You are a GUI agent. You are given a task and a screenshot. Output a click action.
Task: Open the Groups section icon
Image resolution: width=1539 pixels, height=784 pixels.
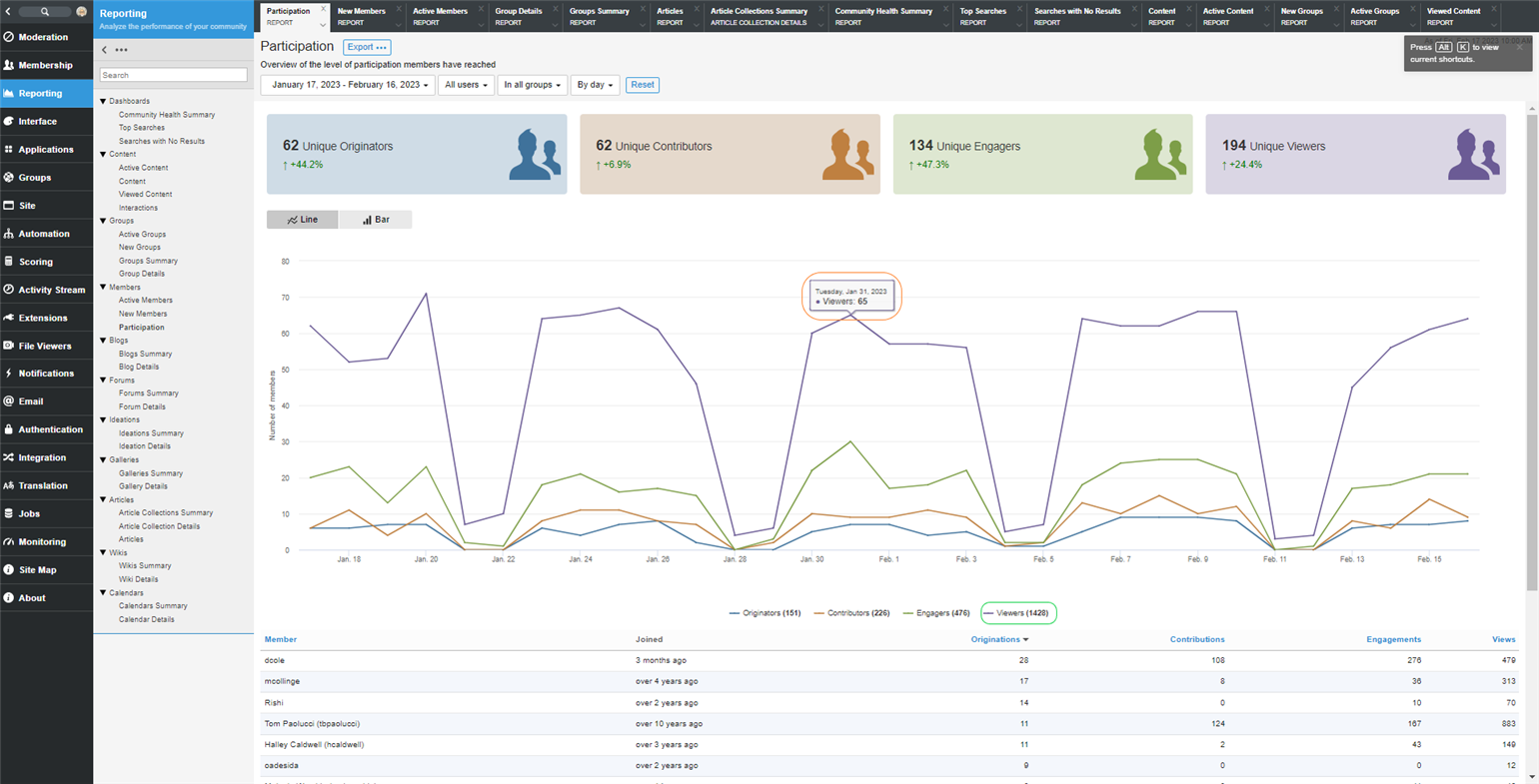[x=9, y=177]
